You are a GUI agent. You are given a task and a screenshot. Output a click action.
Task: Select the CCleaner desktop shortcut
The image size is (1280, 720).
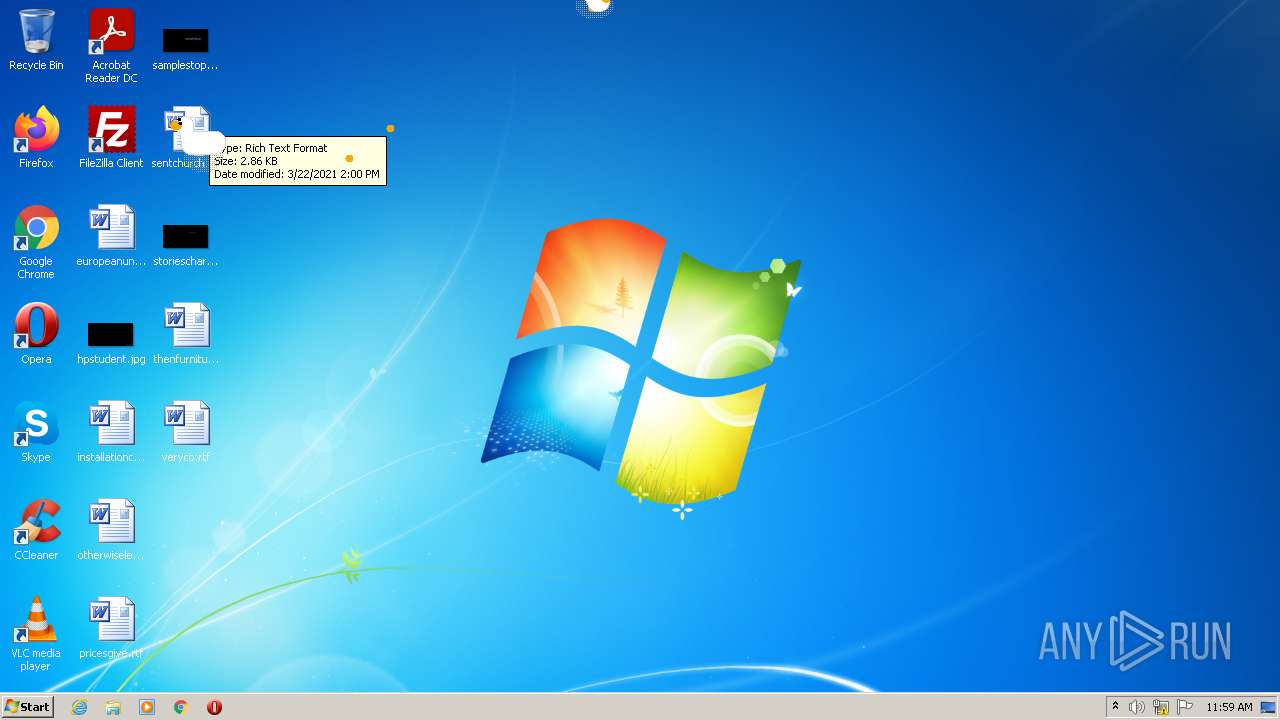36,530
